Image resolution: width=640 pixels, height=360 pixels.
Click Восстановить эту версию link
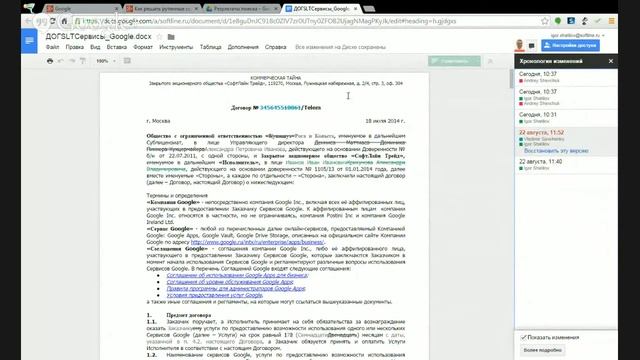[556, 151]
